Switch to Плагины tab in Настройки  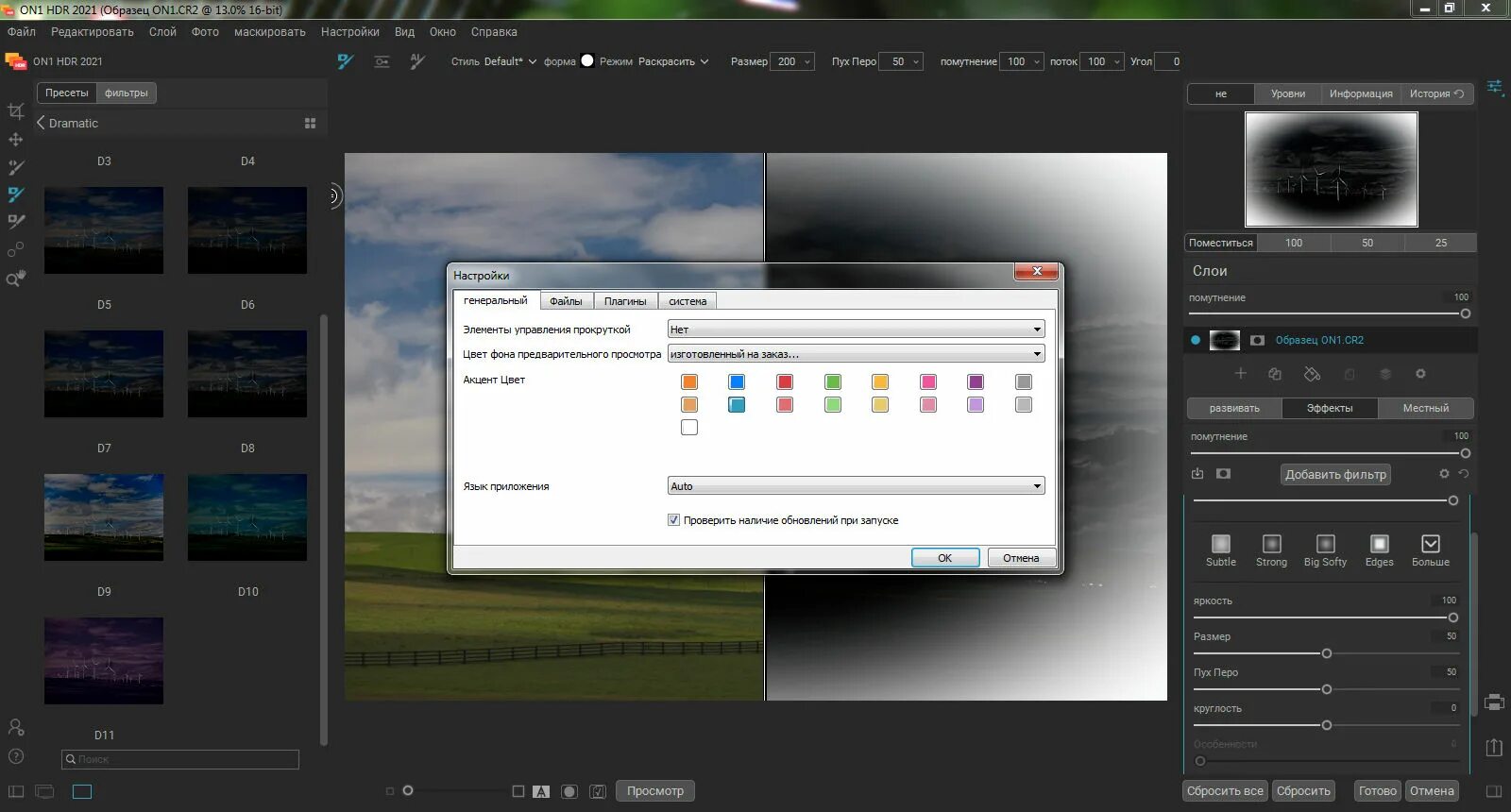[625, 301]
